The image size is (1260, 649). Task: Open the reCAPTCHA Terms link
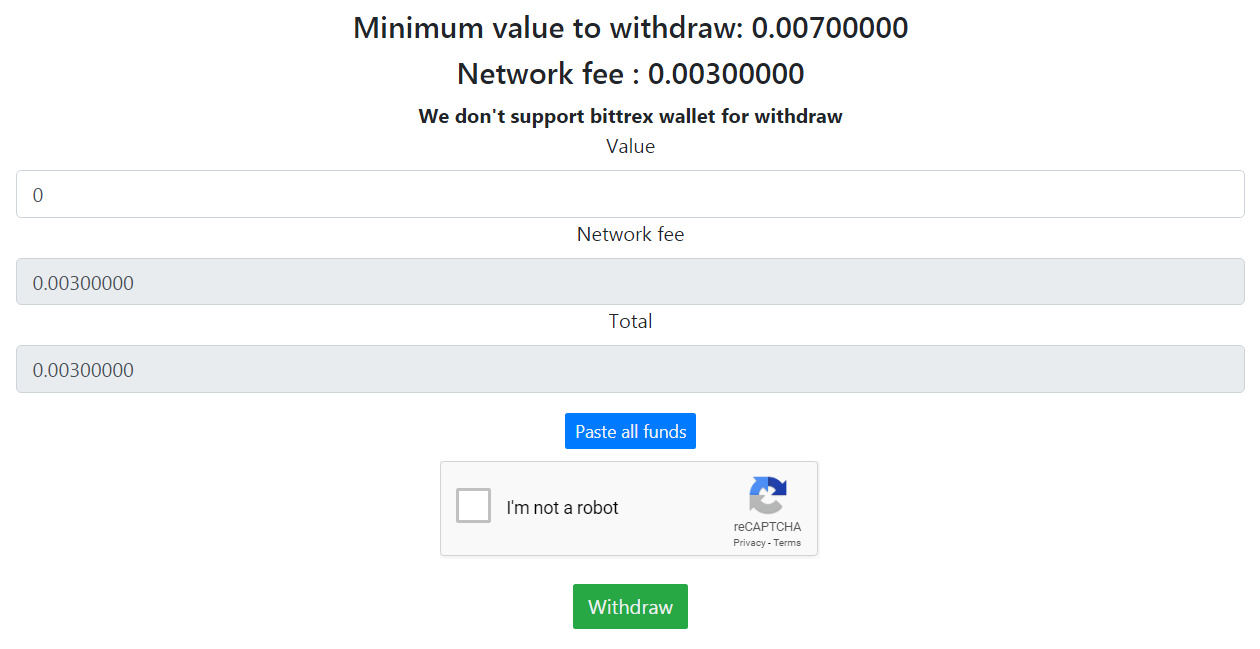click(787, 543)
